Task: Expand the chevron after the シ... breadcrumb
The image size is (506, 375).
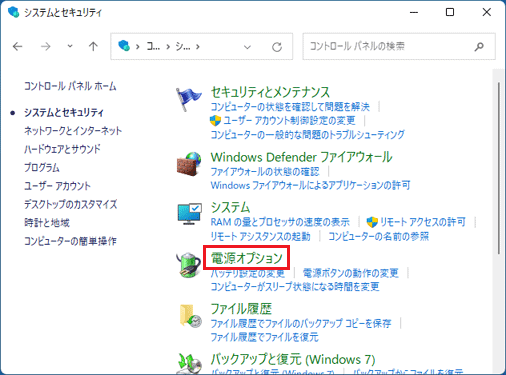Action: (198, 47)
